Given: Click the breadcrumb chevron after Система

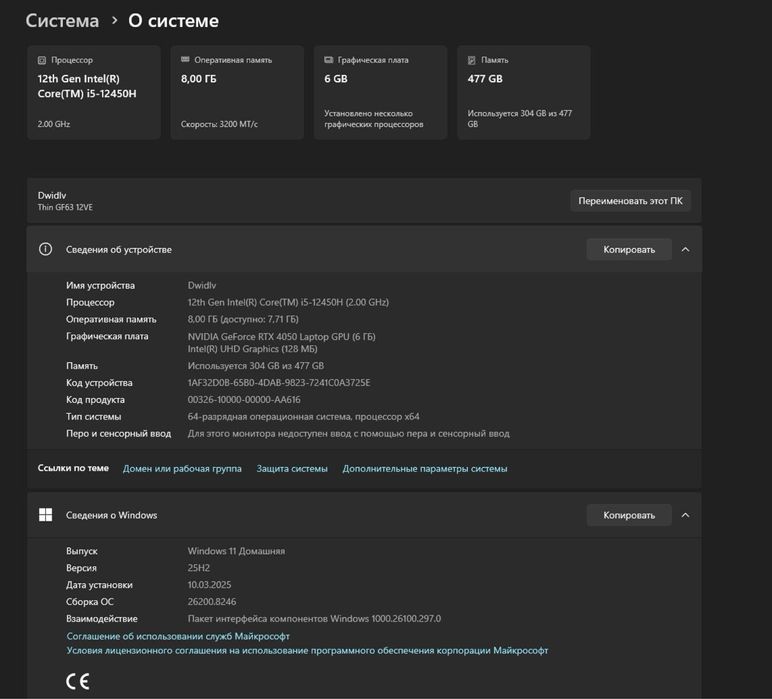Looking at the screenshot, I should pyautogui.click(x=114, y=21).
